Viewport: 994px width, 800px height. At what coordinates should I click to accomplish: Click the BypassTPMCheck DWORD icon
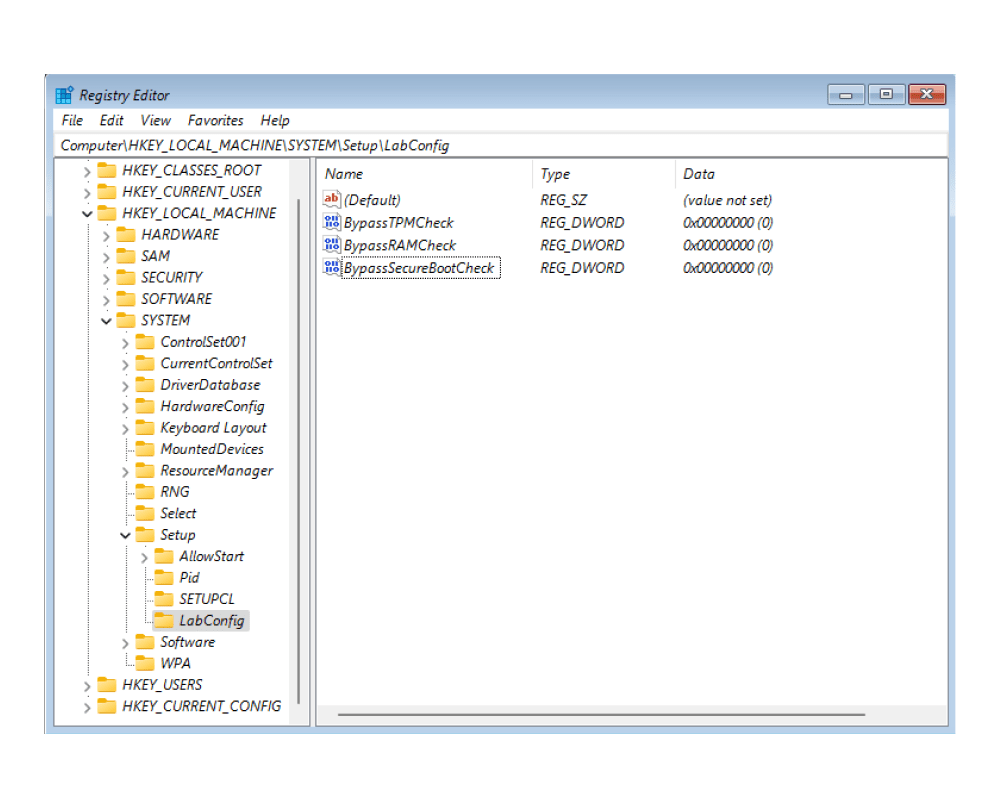point(332,222)
